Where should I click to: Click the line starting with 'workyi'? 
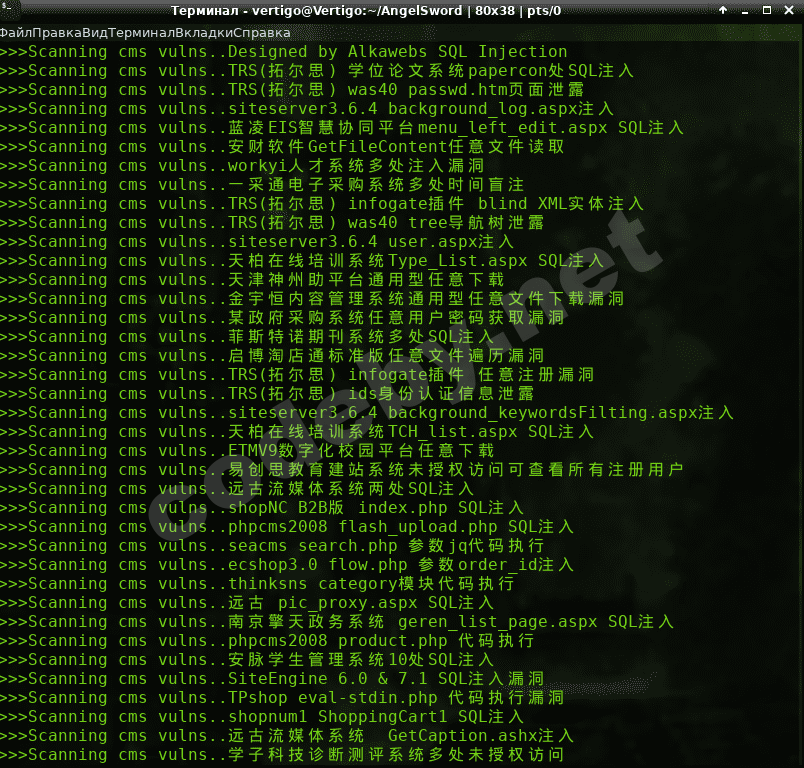click(242, 166)
